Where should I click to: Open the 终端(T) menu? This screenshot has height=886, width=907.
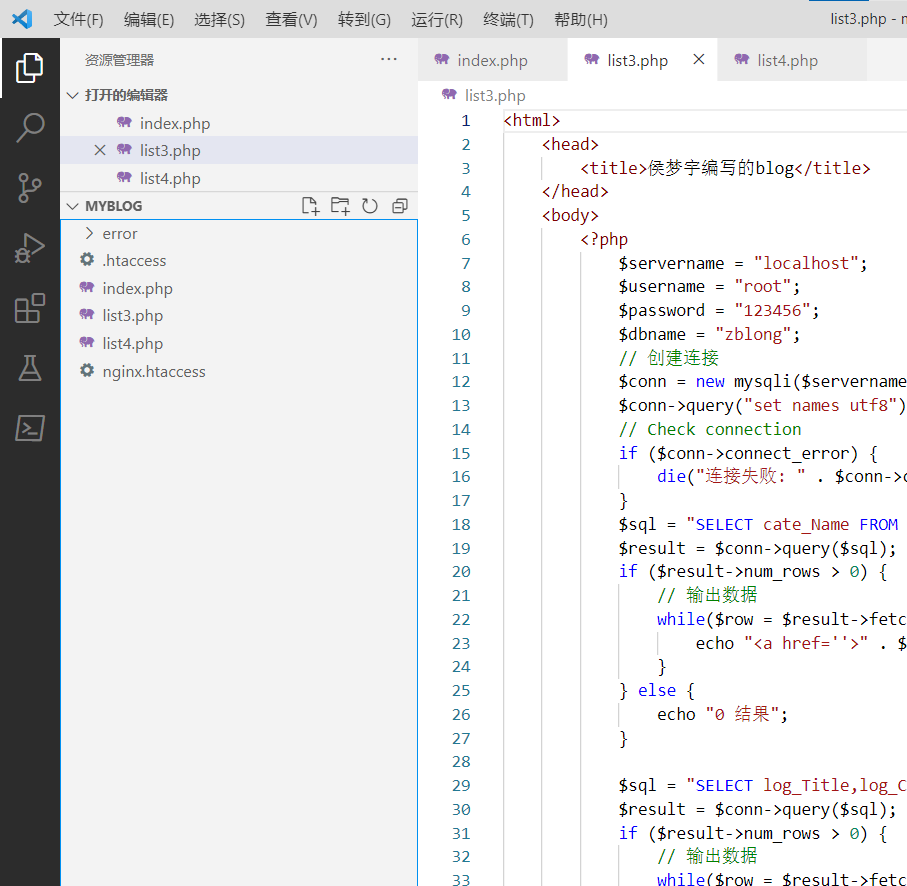click(508, 20)
